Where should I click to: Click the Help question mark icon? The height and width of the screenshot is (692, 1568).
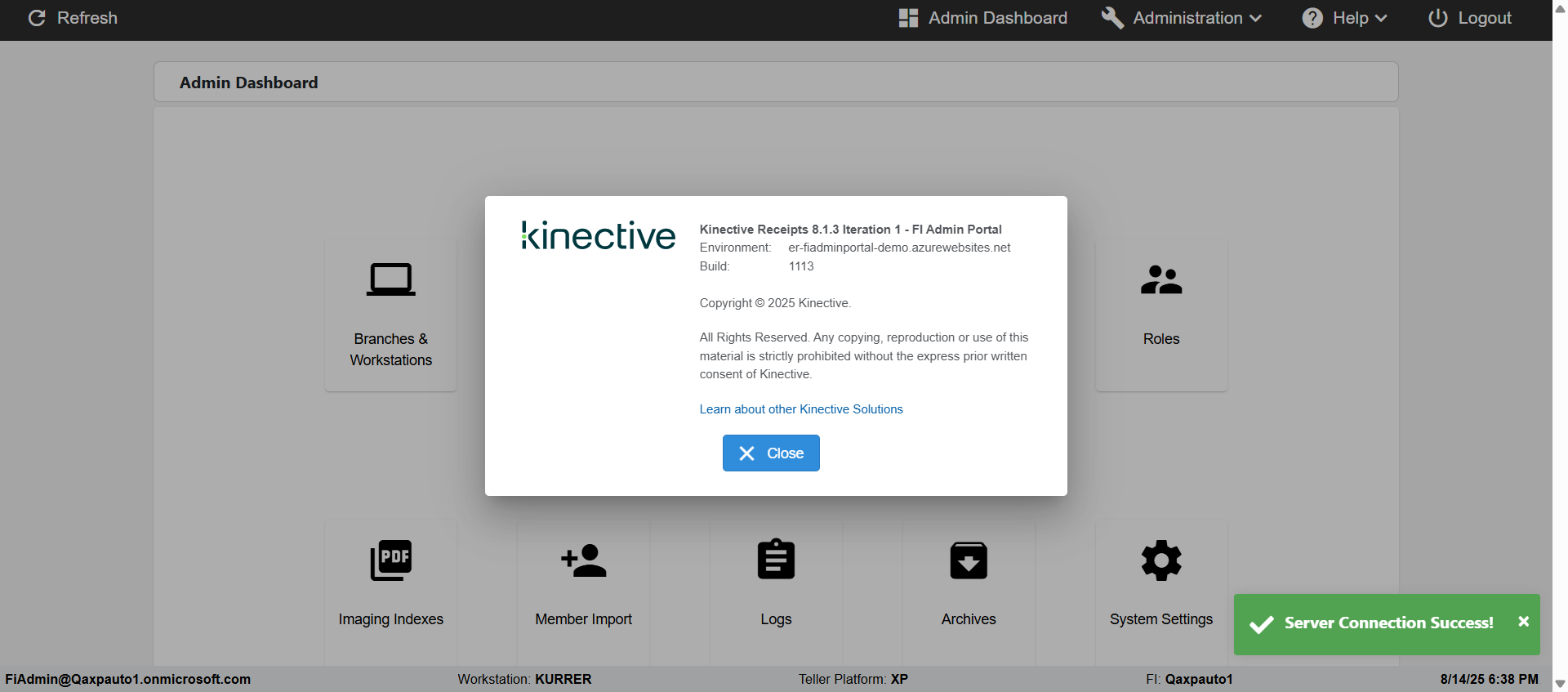[1312, 18]
